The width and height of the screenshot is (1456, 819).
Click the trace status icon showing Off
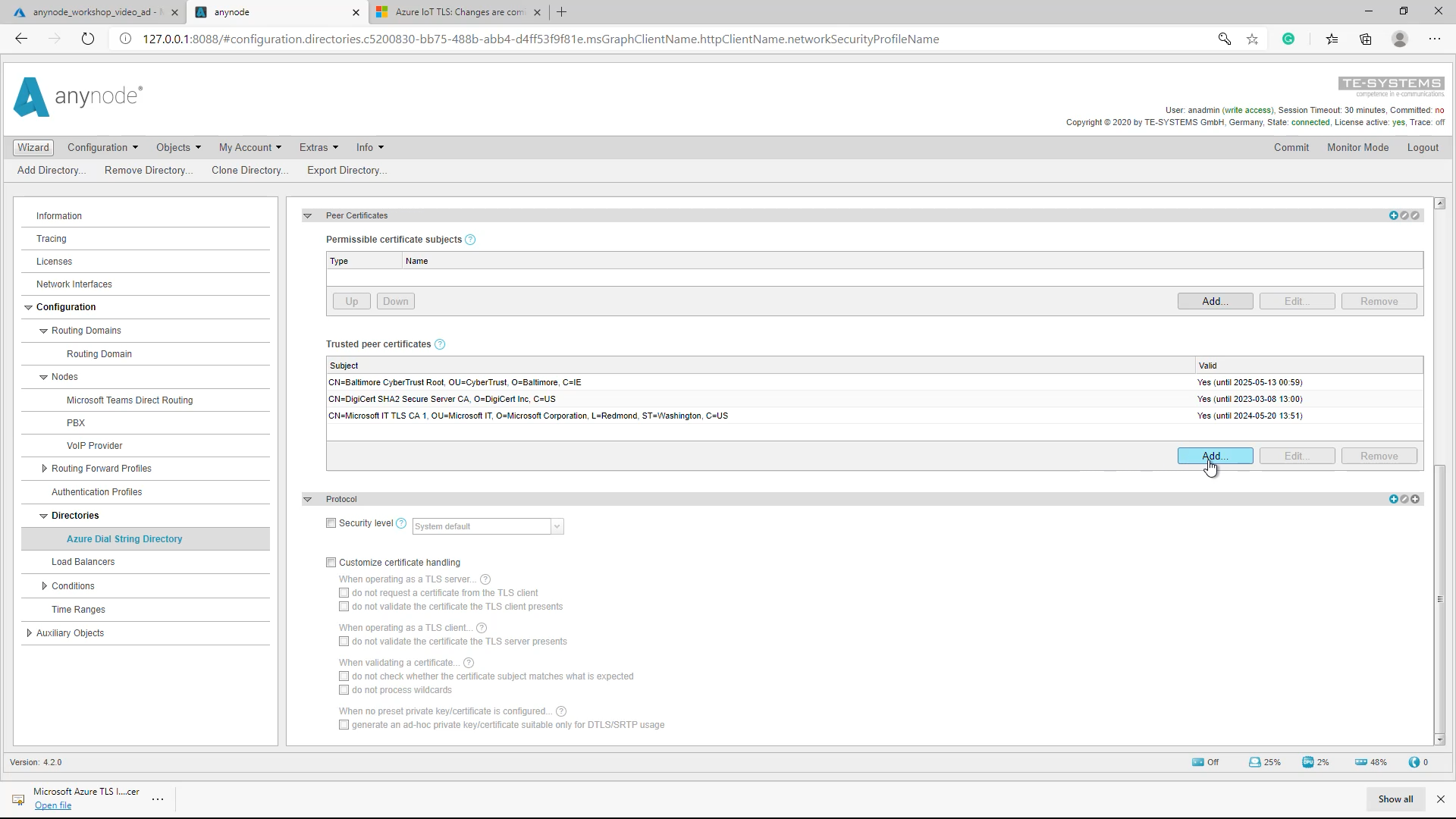pos(1198,763)
